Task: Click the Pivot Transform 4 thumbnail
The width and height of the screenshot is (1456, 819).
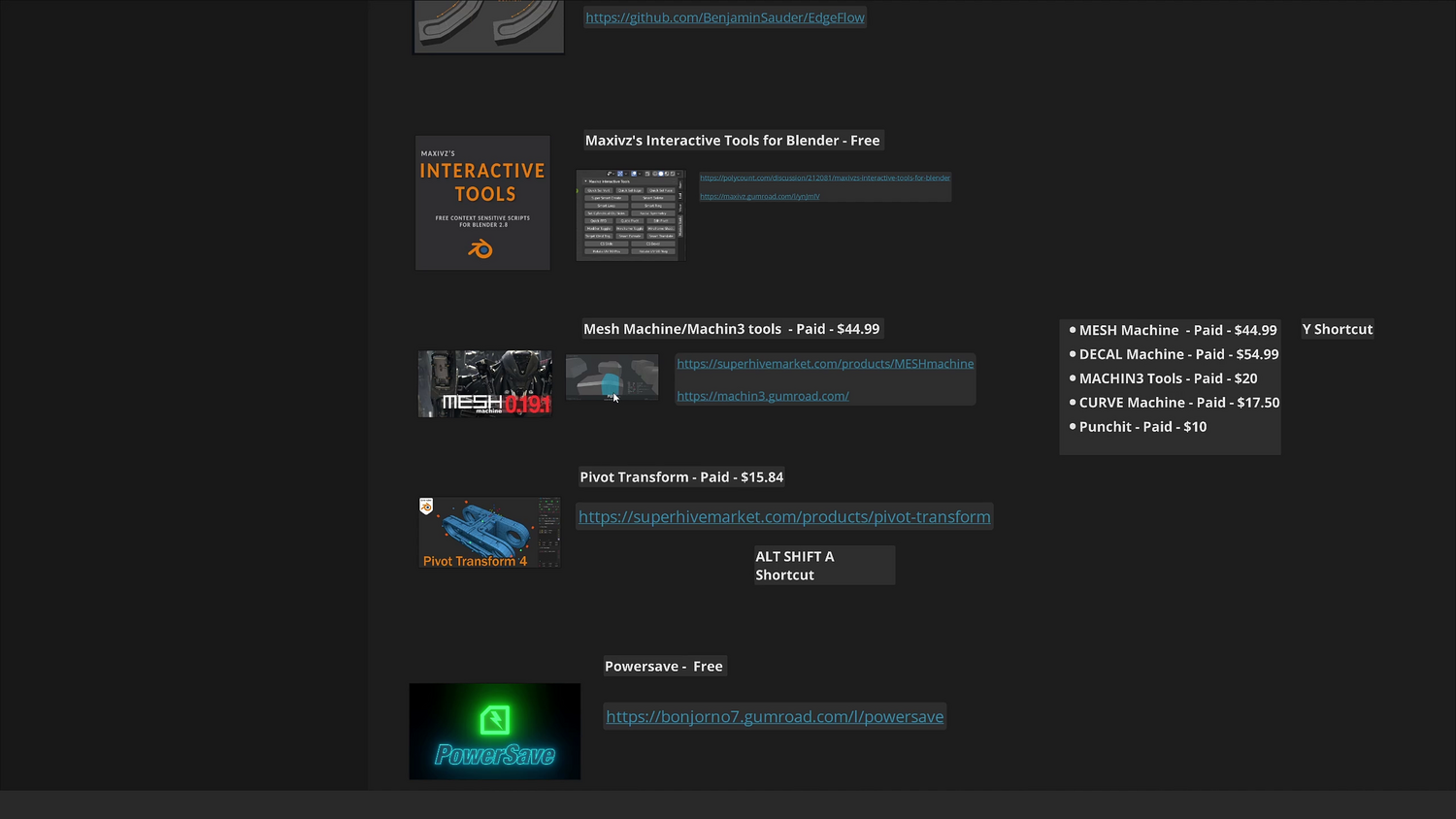Action: point(489,533)
